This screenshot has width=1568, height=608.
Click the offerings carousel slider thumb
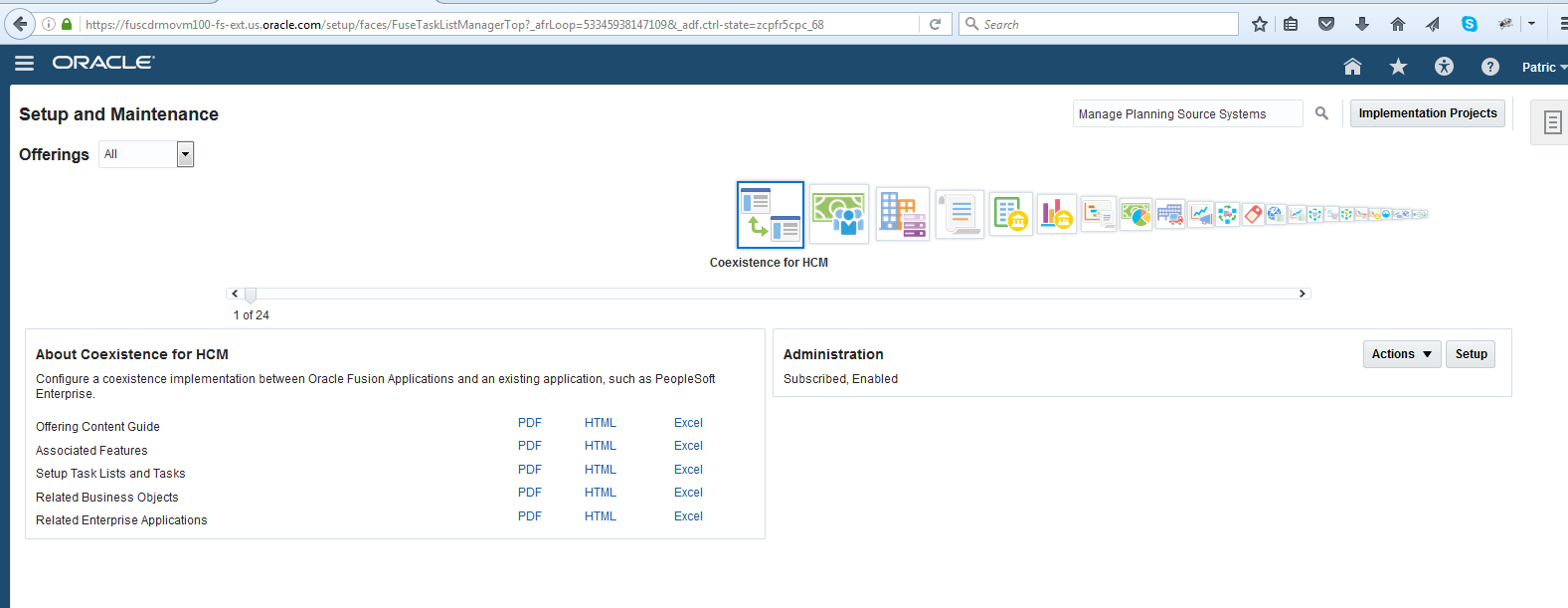tap(251, 295)
